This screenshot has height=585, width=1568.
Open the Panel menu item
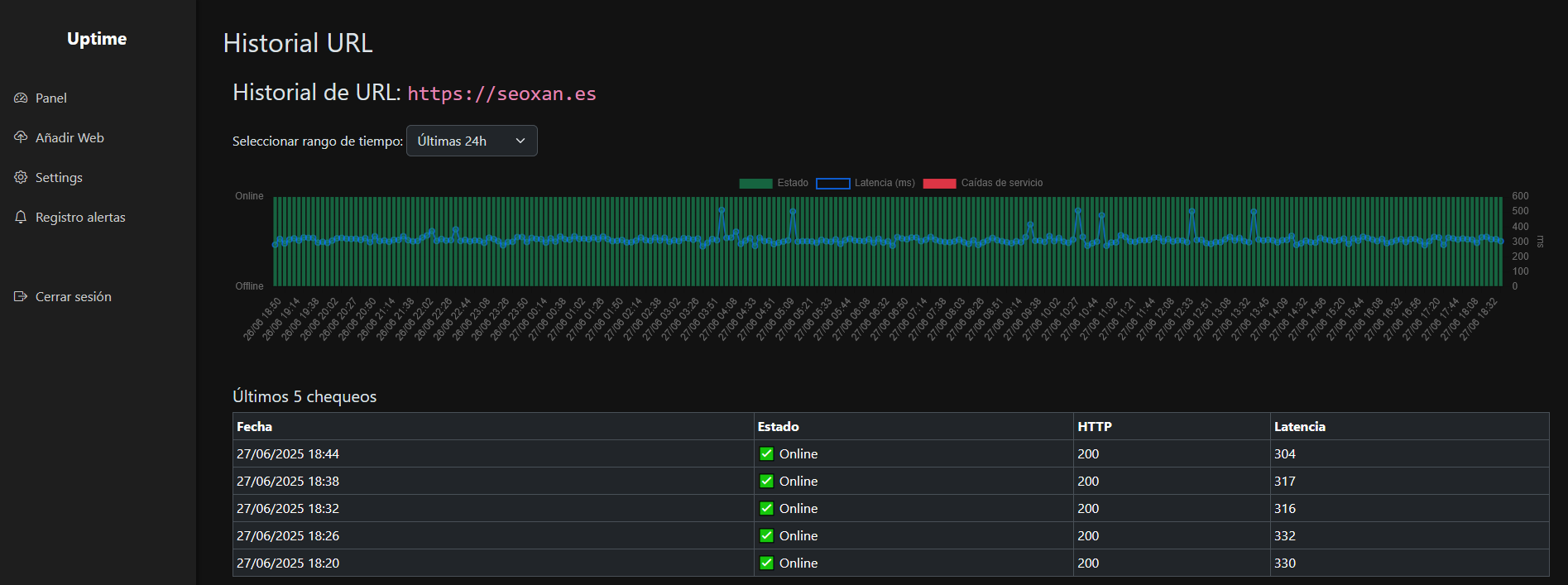51,98
